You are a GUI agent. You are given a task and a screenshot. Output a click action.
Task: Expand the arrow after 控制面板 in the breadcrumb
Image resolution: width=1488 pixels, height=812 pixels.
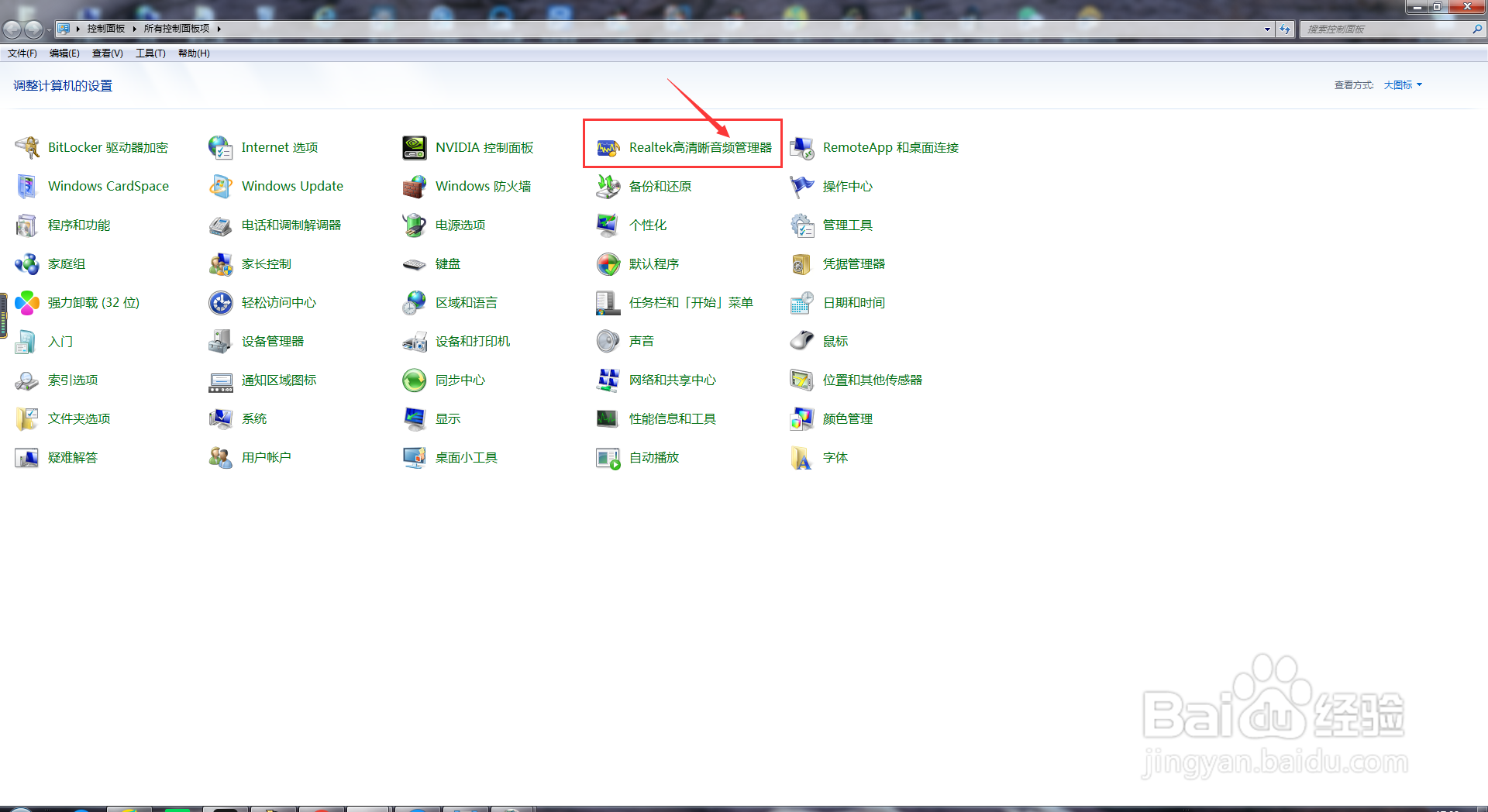(x=134, y=29)
